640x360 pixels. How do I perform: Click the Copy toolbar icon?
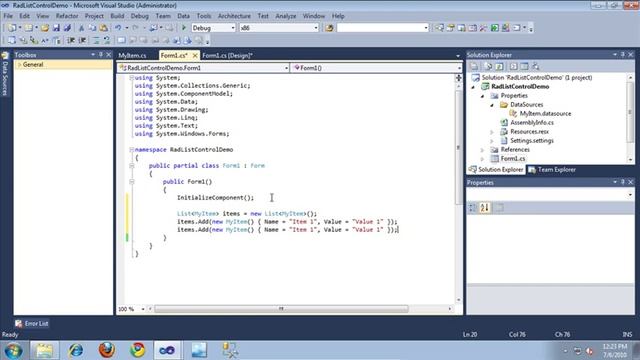coord(92,28)
